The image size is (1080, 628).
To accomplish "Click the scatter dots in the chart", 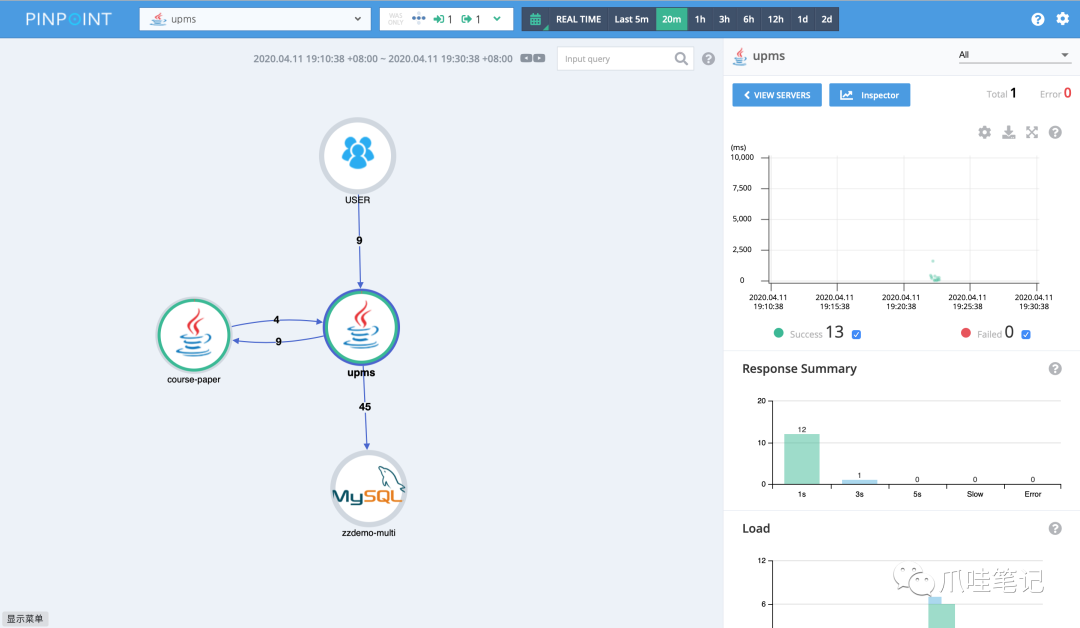I will pyautogui.click(x=935, y=278).
